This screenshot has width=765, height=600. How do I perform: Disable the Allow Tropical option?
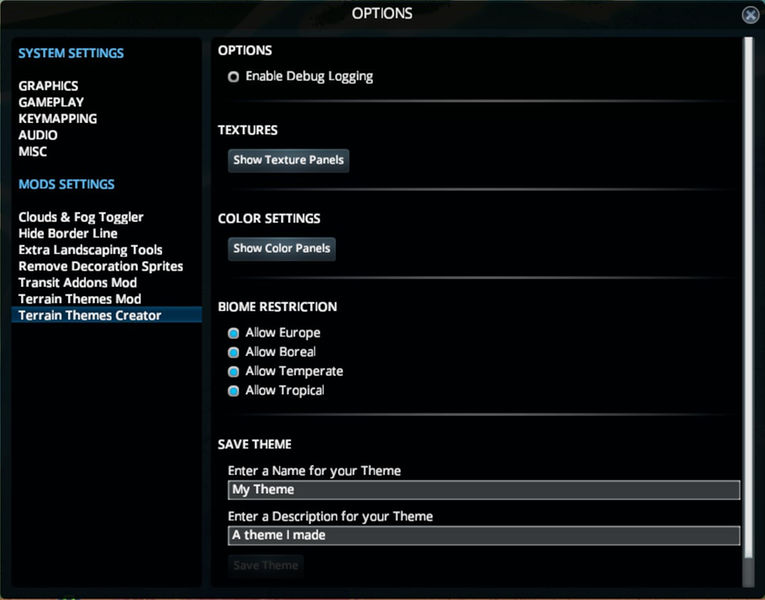point(233,390)
